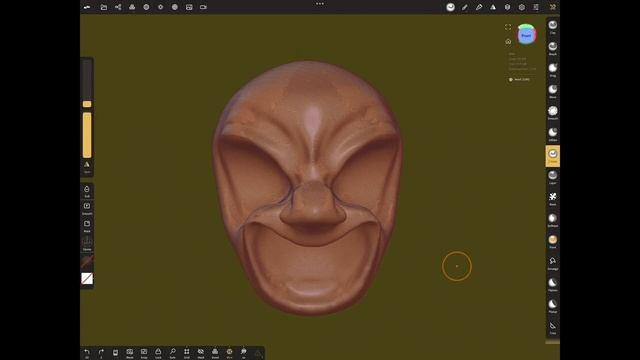Open the Interface layout menu in top bar
Viewport: 640px width, 360px height.
point(536,7)
